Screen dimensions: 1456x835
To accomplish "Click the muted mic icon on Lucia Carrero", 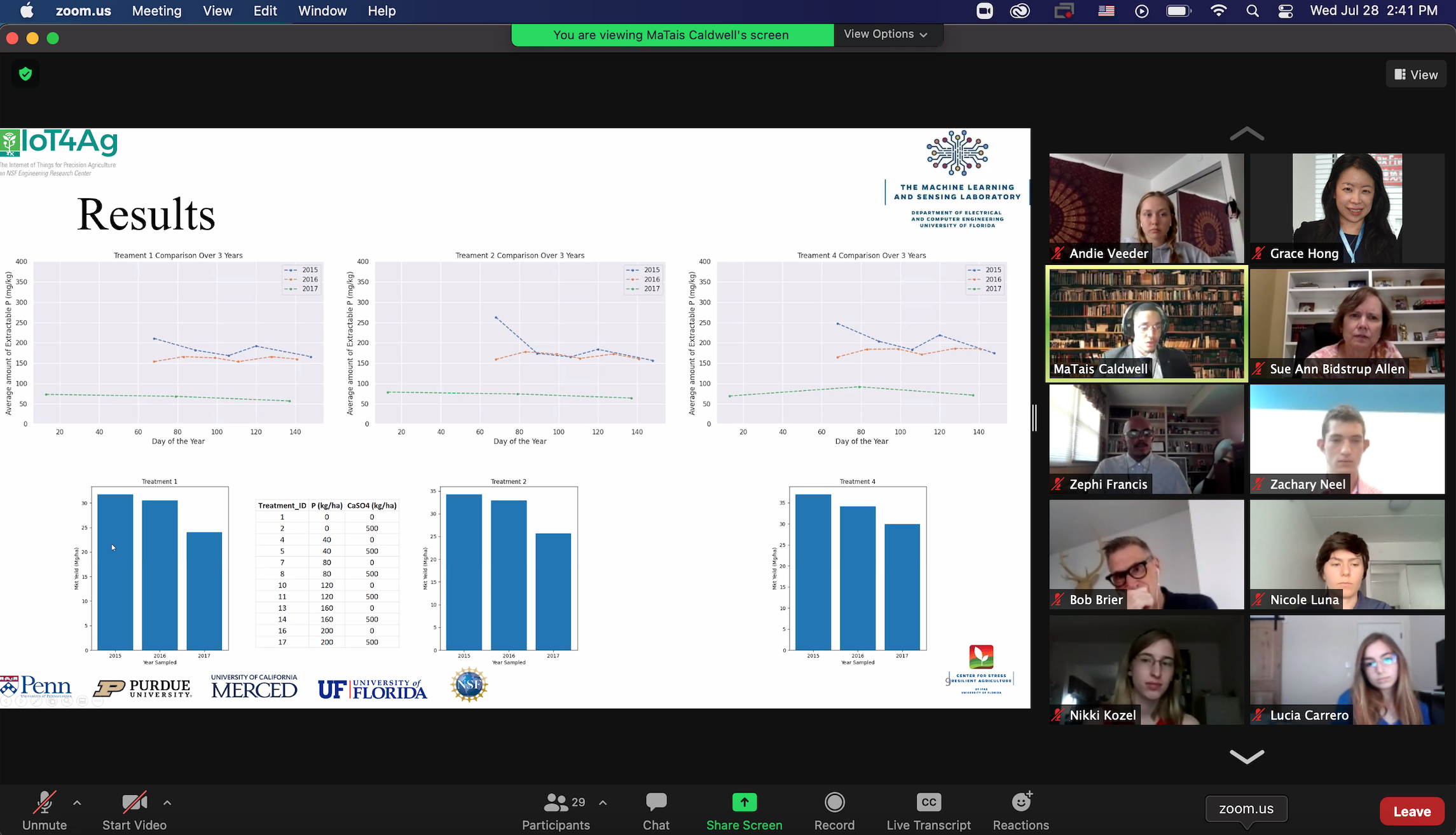I will (1258, 715).
